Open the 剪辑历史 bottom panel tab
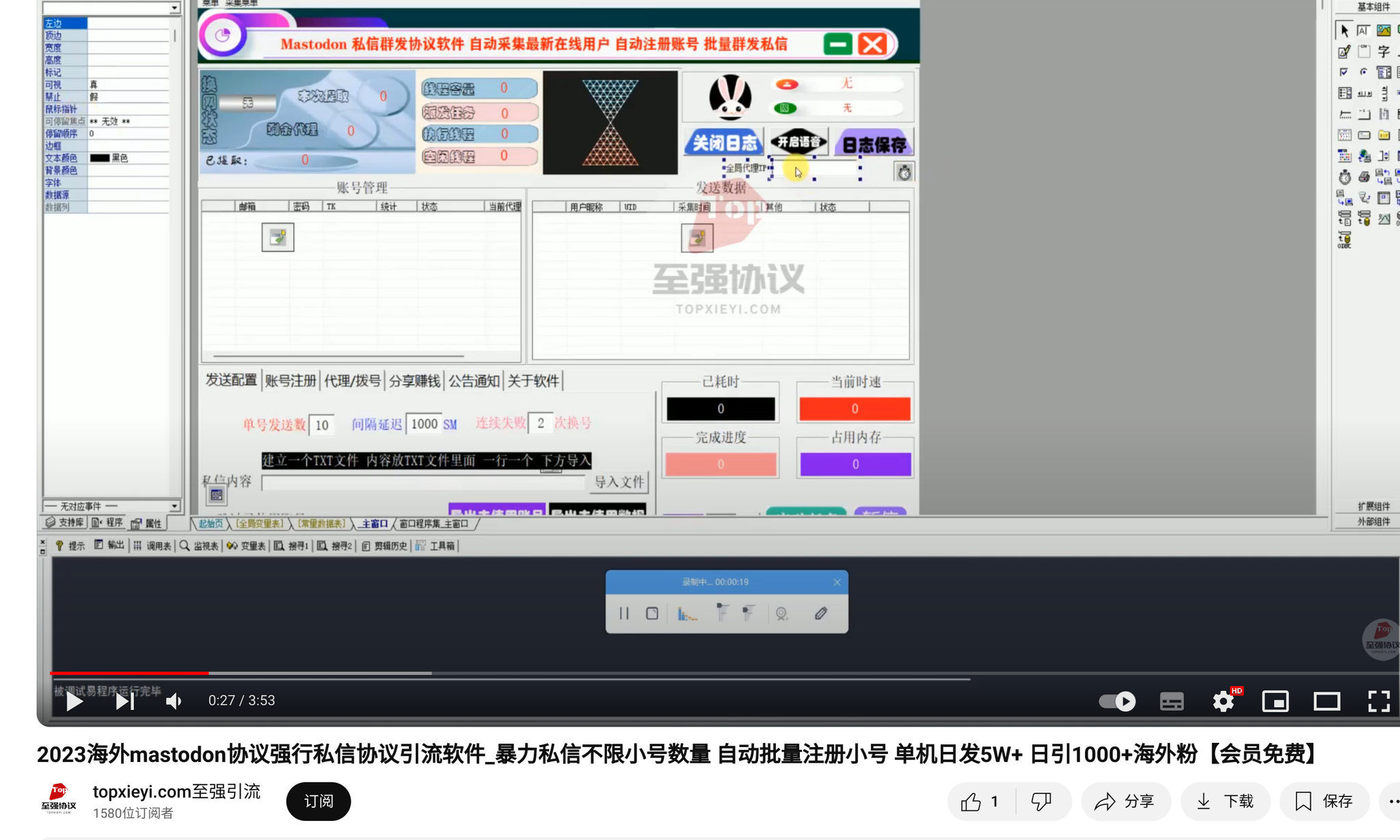This screenshot has width=1400, height=840. coord(384,545)
